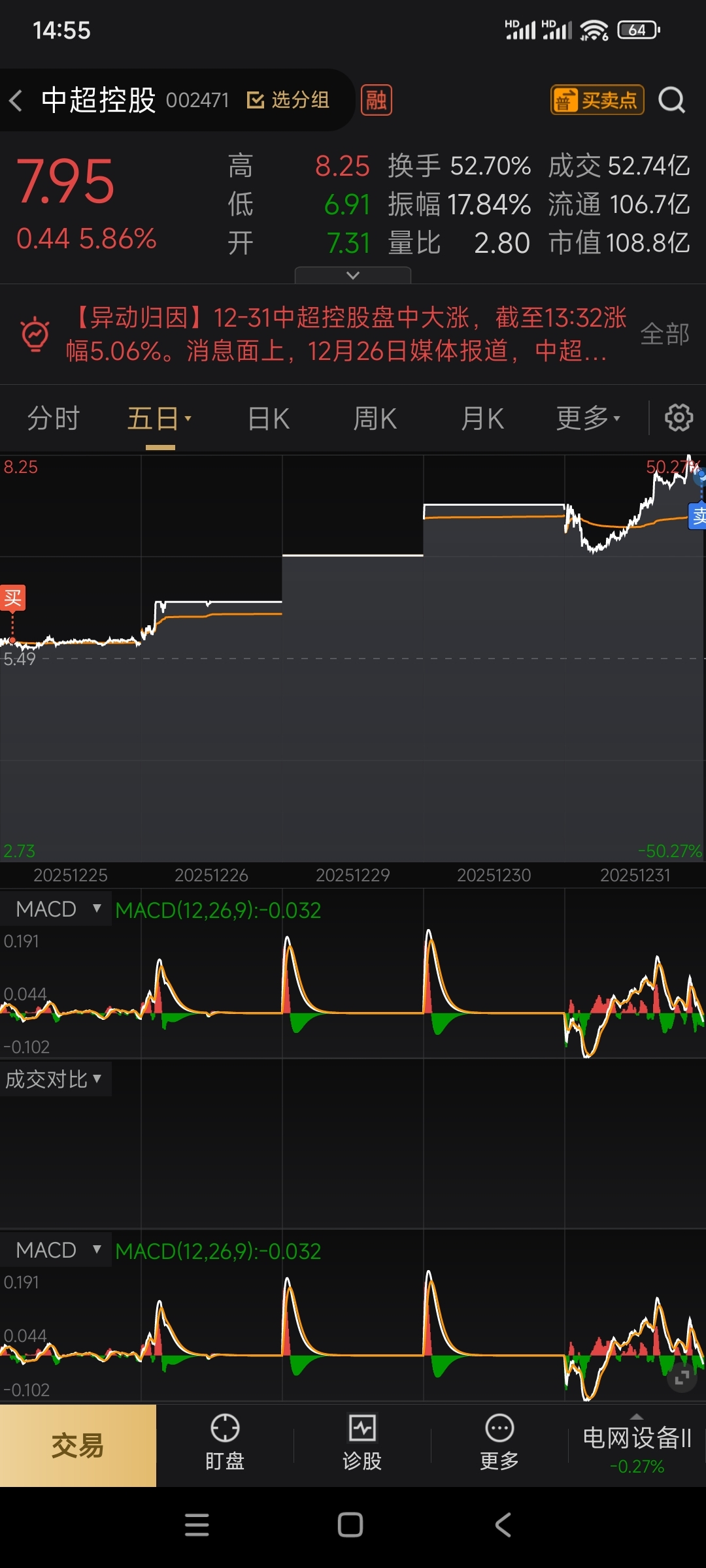Screen dimensions: 706x1568
Task: Tap the 20251229 date label
Action: point(353,875)
